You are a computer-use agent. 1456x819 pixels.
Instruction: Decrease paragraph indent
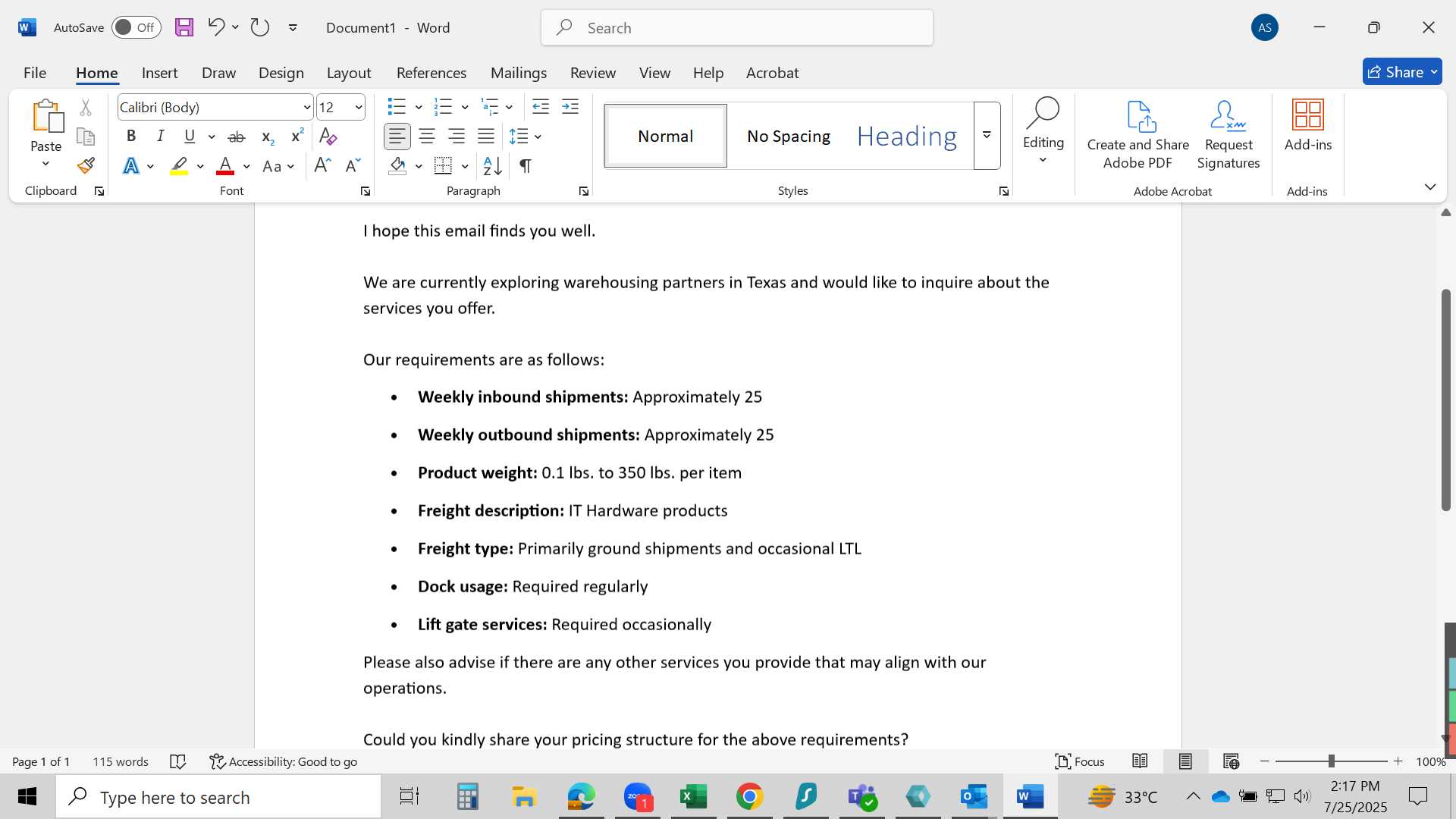coord(541,107)
